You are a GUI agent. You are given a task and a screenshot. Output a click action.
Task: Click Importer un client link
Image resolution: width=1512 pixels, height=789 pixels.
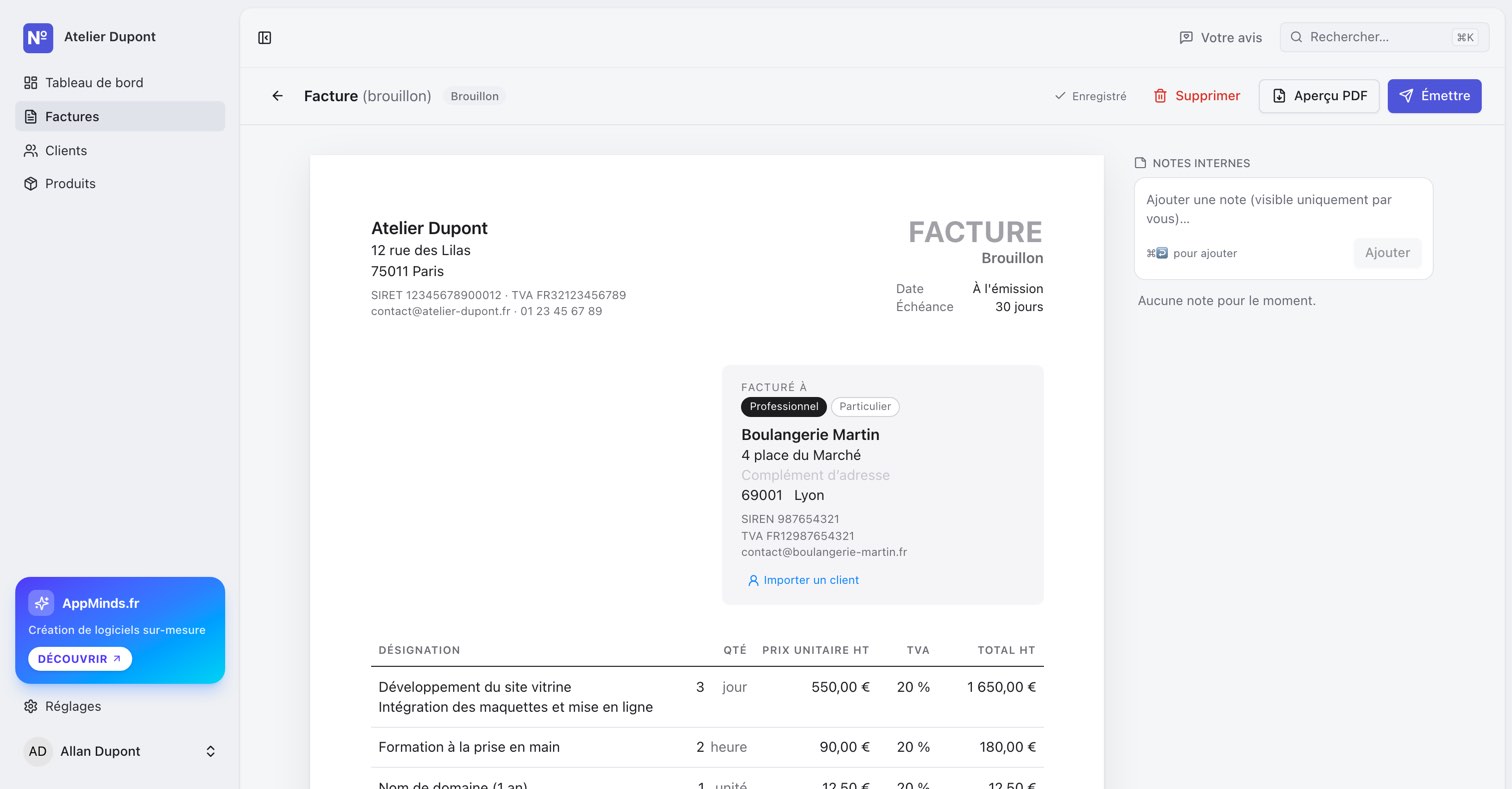tap(803, 580)
